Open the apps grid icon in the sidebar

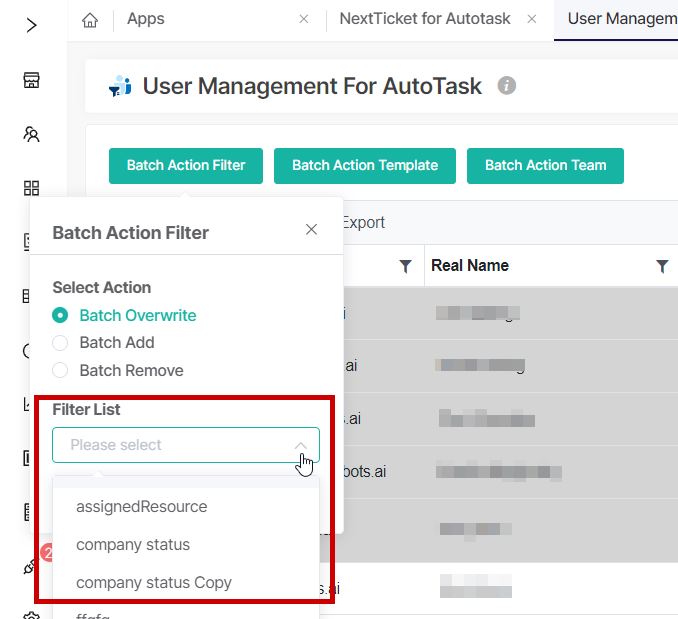(32, 188)
